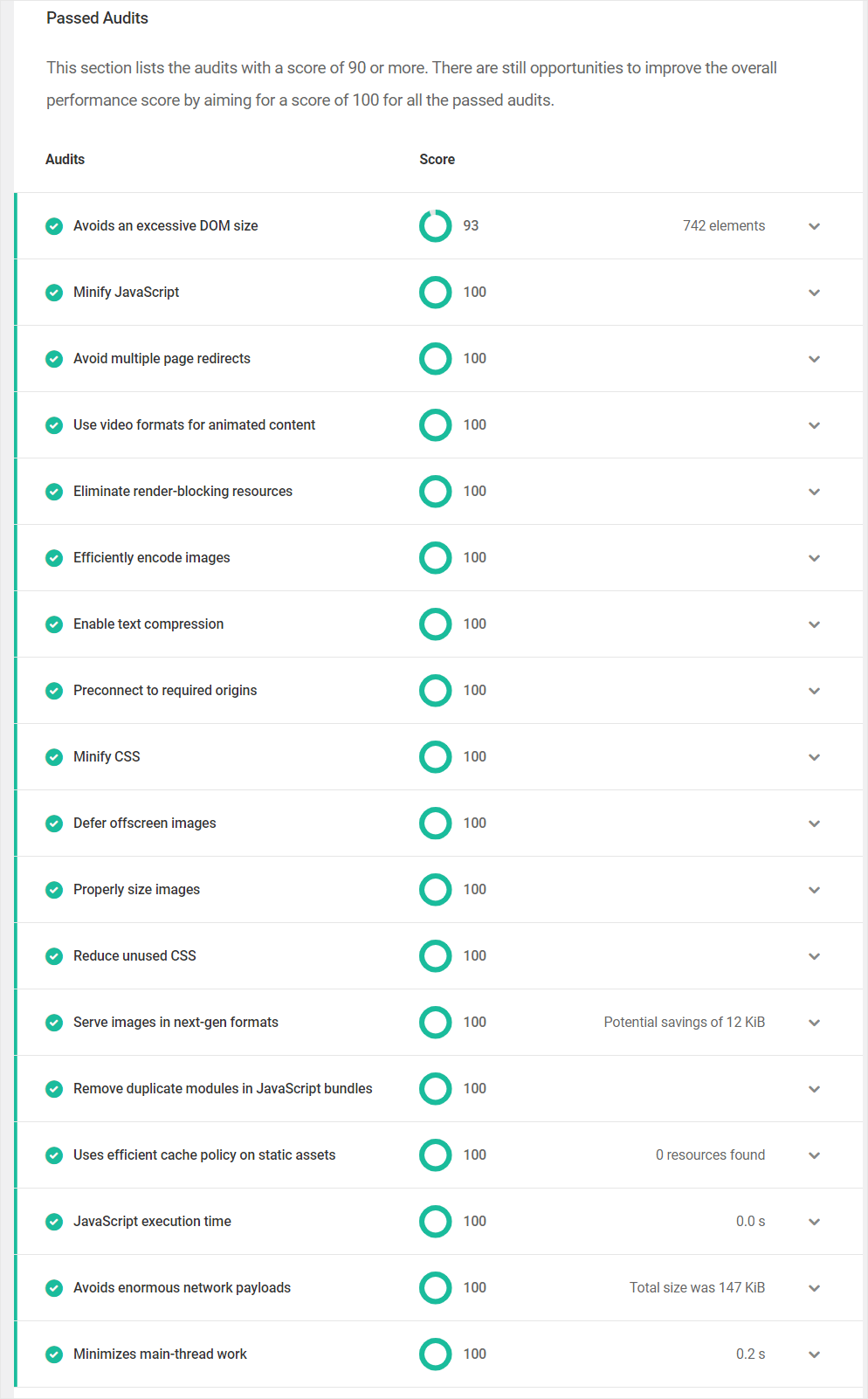Expand details for Serve images in next-gen formats
Screen dimensions: 868x1399
coord(814,1022)
